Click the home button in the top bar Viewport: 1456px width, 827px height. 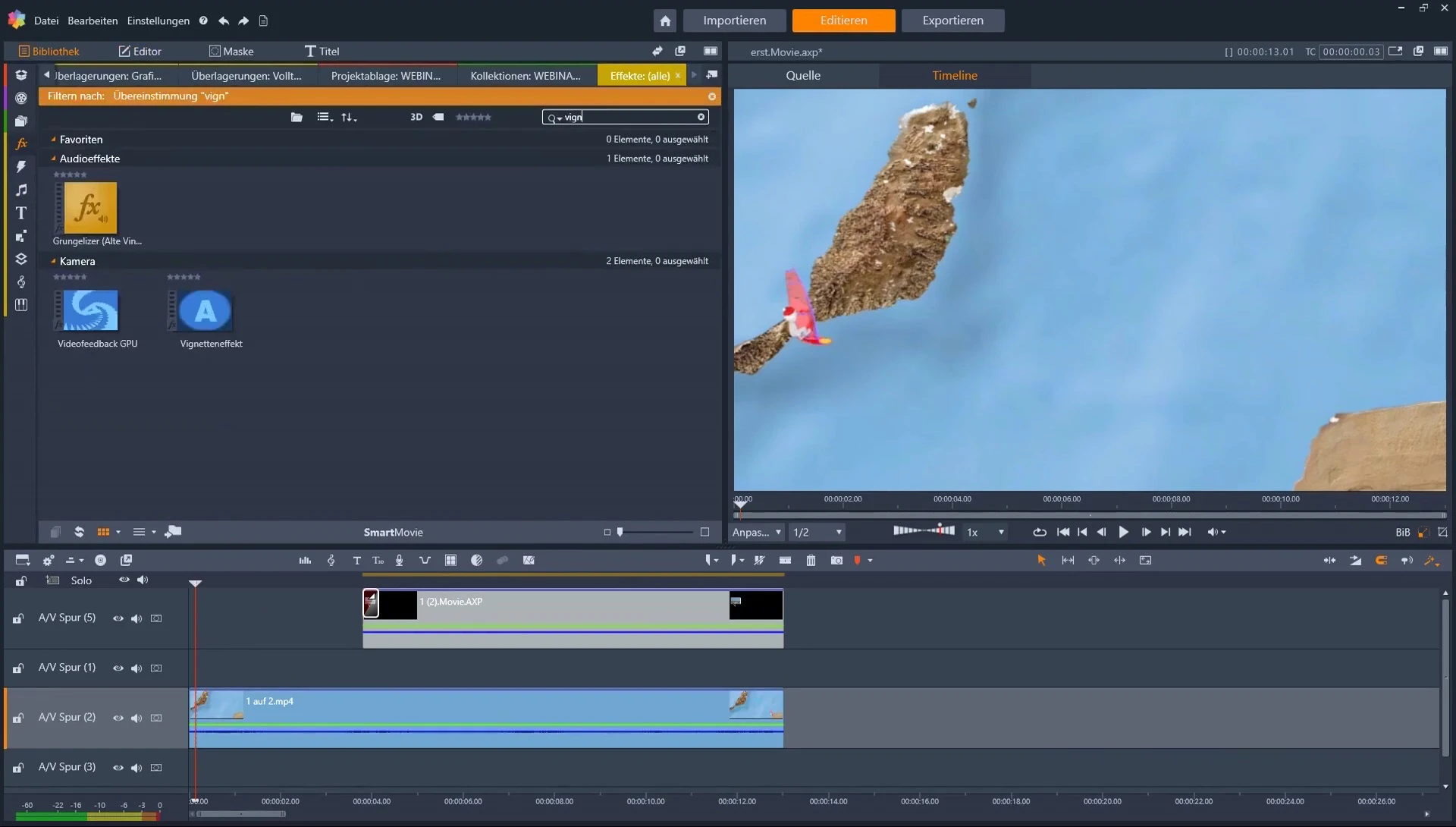pos(665,20)
